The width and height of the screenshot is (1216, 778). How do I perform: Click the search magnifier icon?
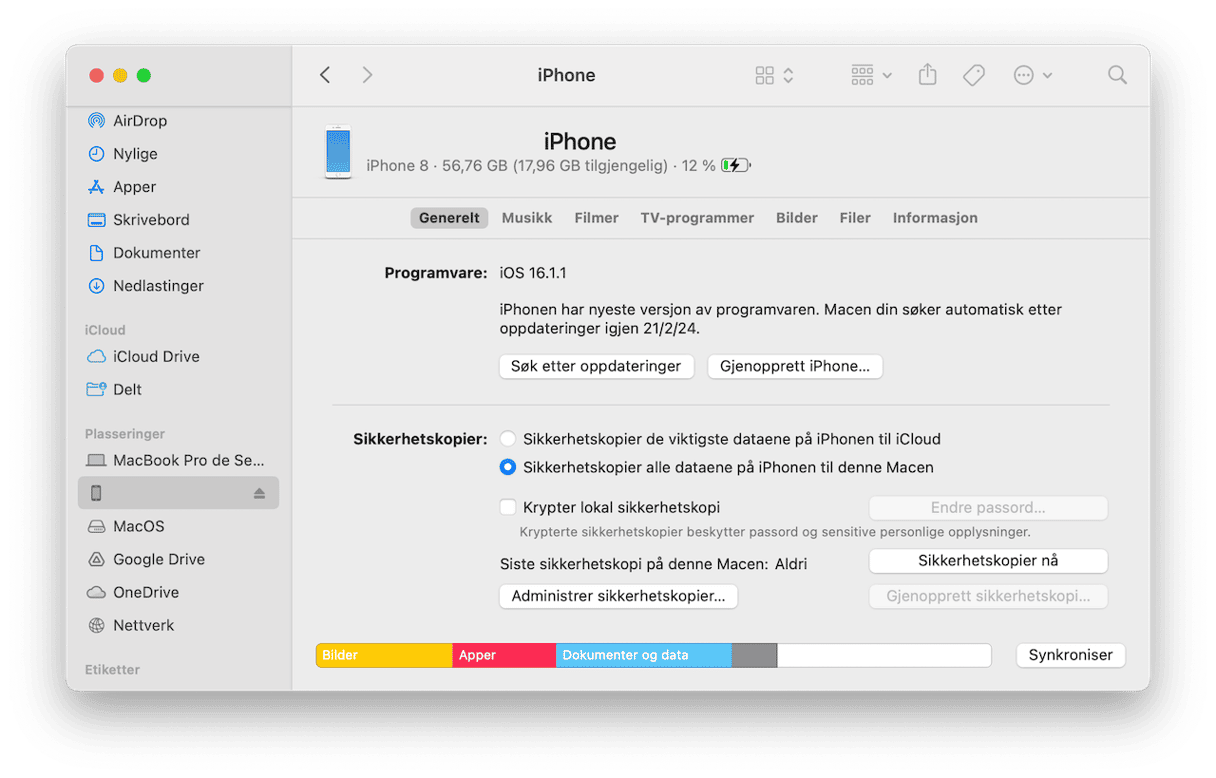pyautogui.click(x=1117, y=75)
